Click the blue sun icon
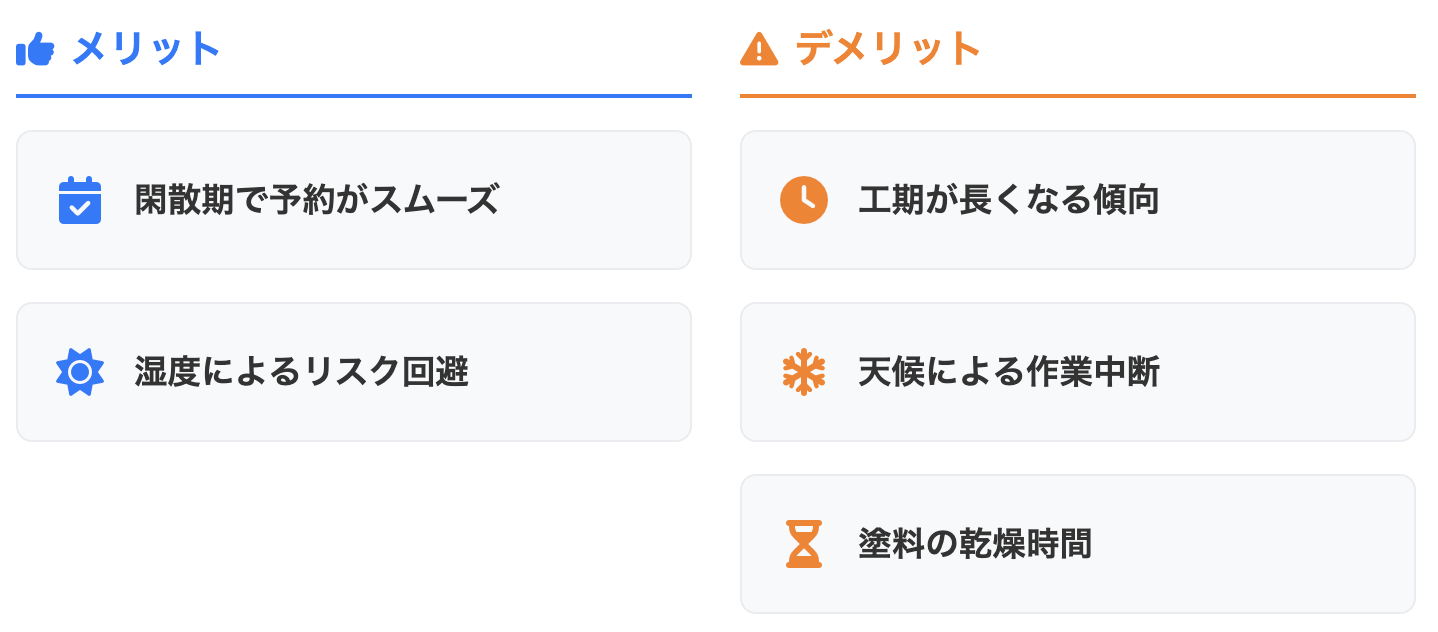 click(80, 372)
